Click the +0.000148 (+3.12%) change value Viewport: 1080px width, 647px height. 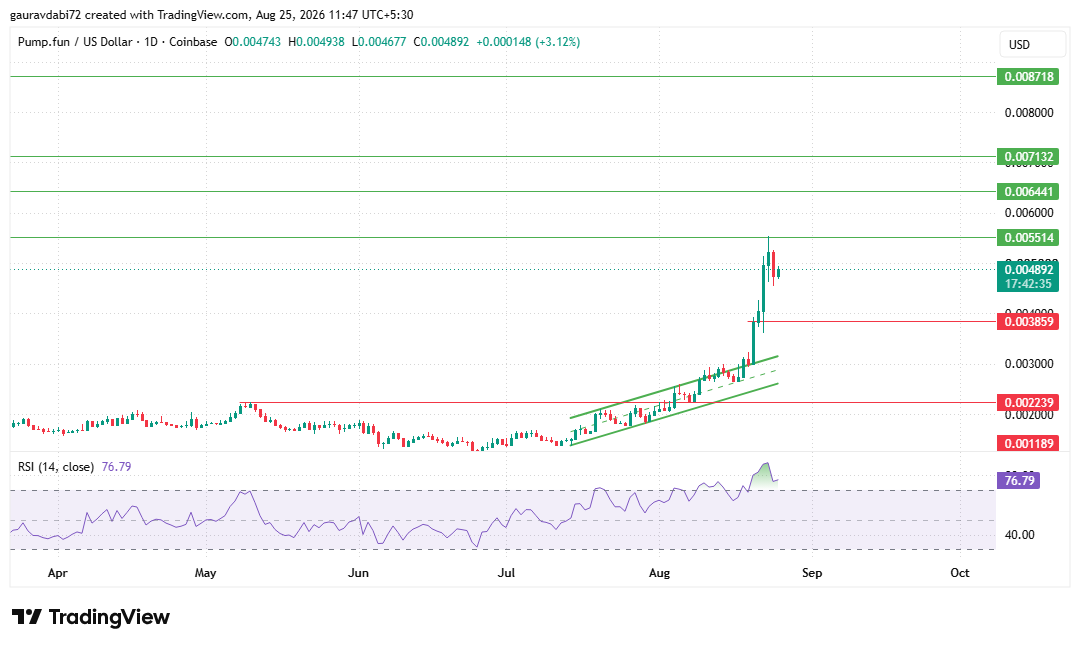point(528,42)
